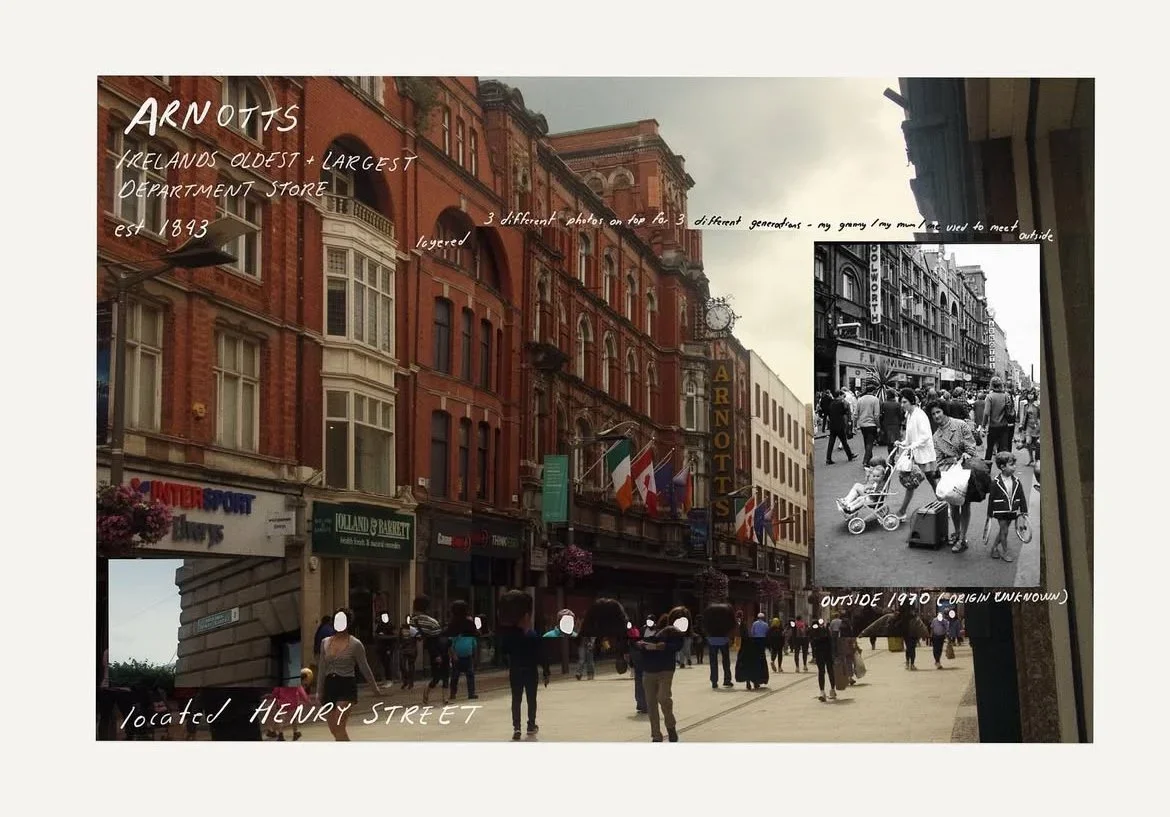1170x817 pixels.
Task: Click the 'DEPARTMENT STORE' handwritten text
Action: click(x=222, y=190)
